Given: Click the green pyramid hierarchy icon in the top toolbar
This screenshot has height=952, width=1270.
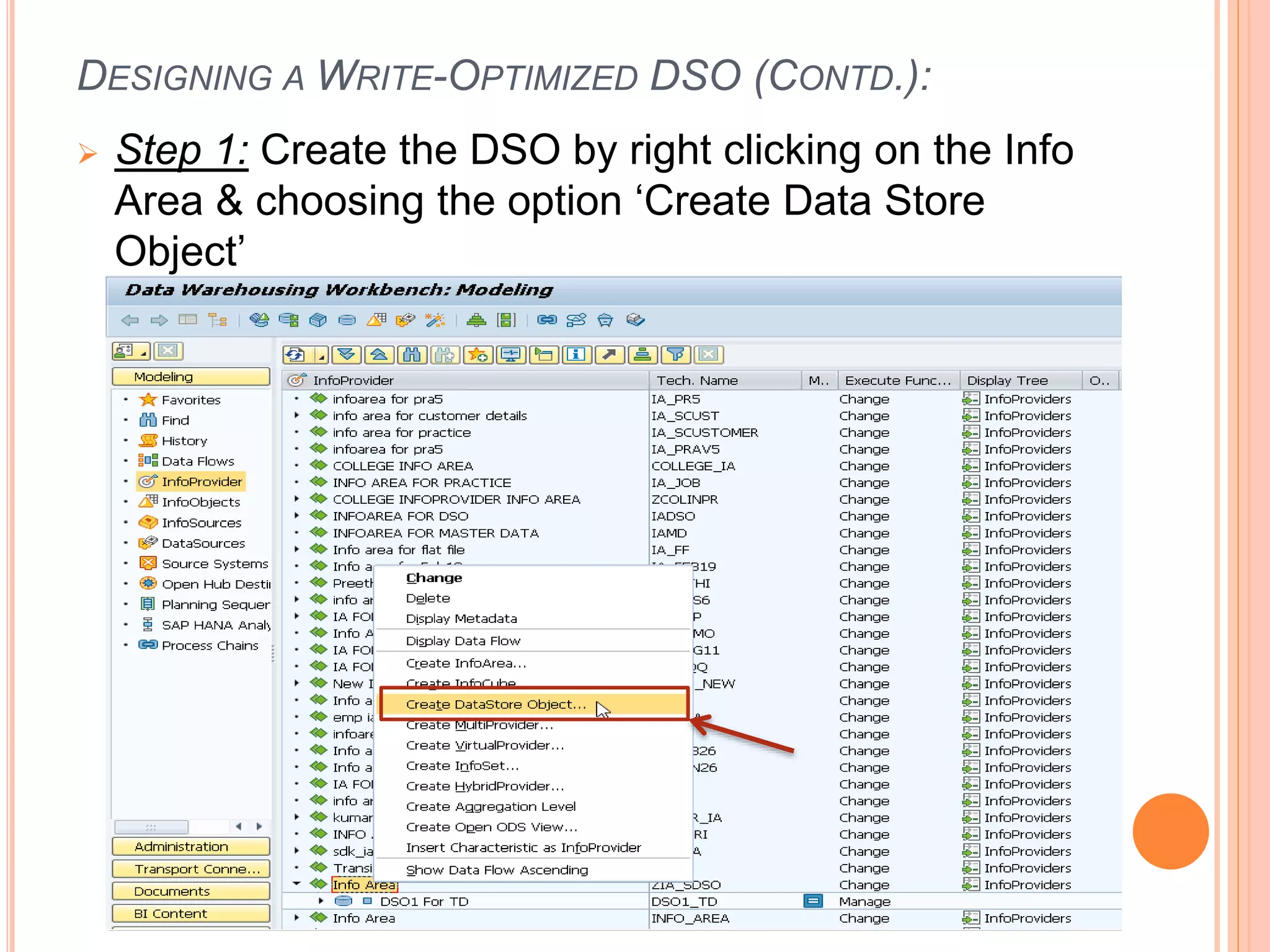Looking at the screenshot, I should 476,320.
